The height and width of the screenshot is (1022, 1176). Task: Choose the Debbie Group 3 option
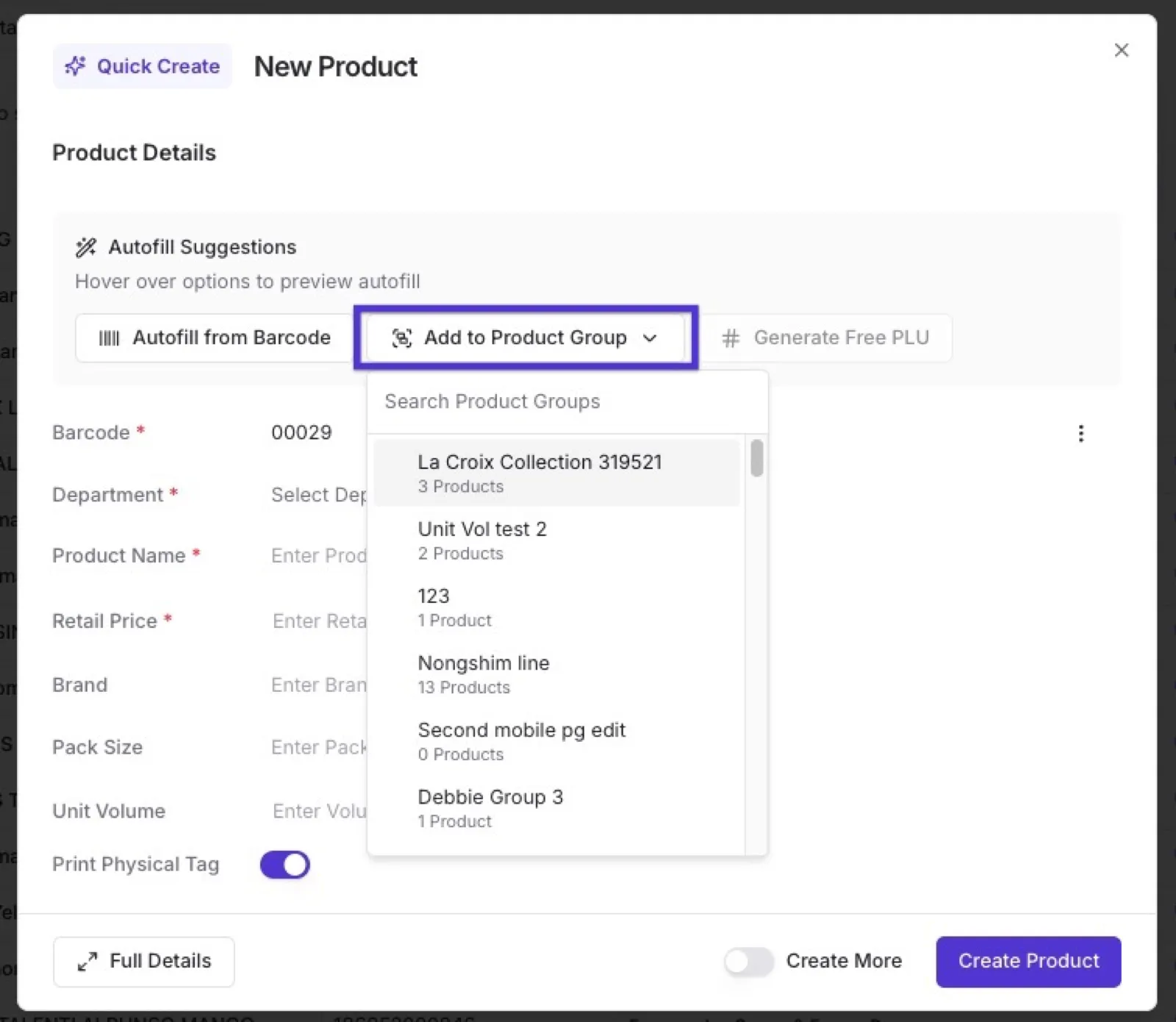[x=557, y=807]
